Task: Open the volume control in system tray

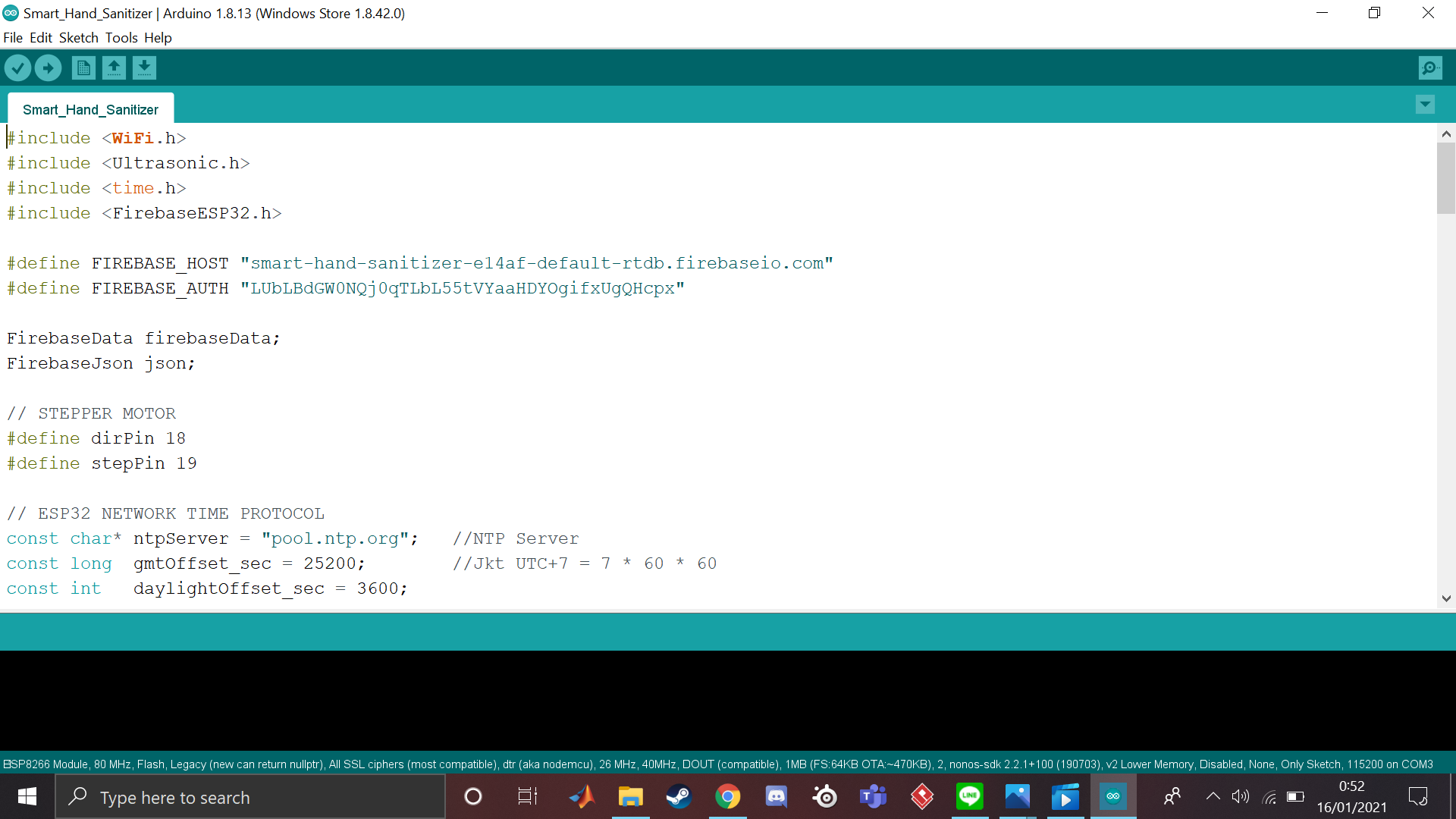Action: tap(1241, 796)
